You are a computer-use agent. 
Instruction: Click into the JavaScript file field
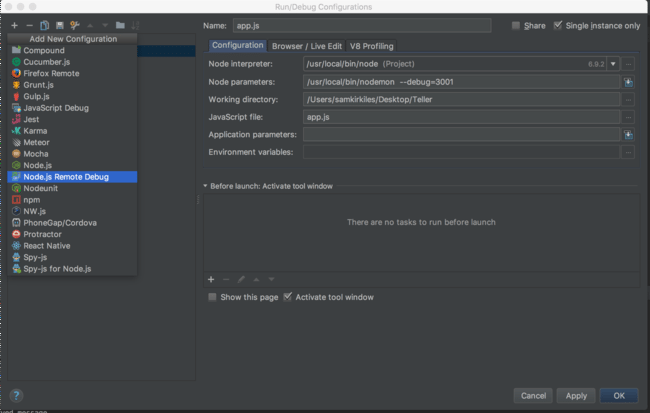pyautogui.click(x=460, y=117)
